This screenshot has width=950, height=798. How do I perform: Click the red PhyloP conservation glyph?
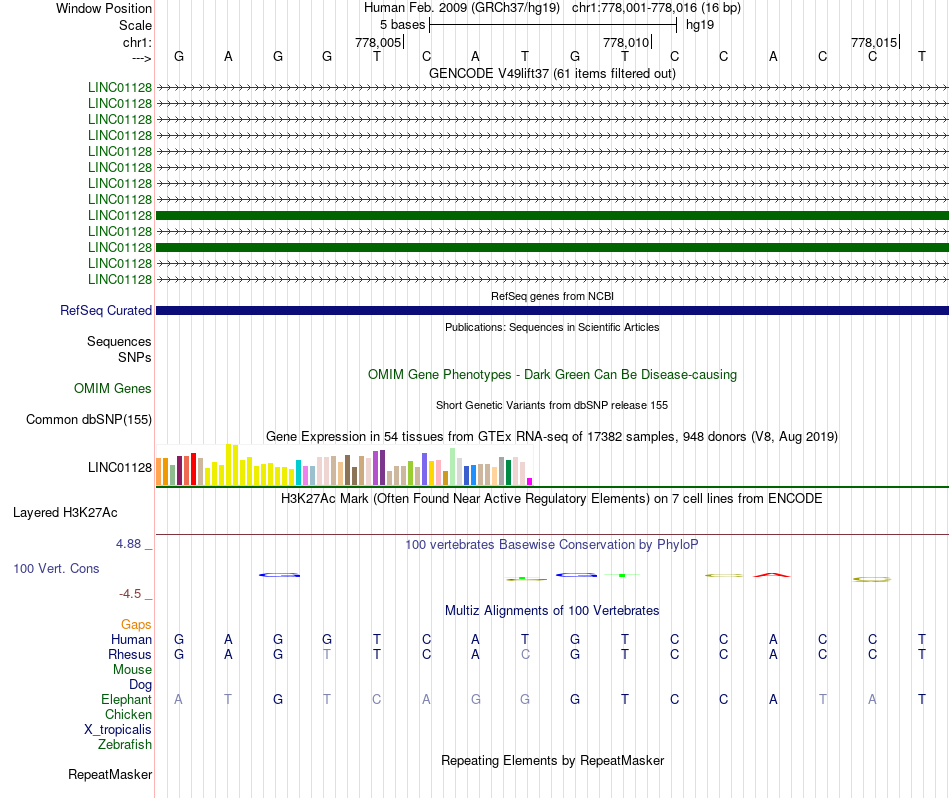(x=771, y=575)
